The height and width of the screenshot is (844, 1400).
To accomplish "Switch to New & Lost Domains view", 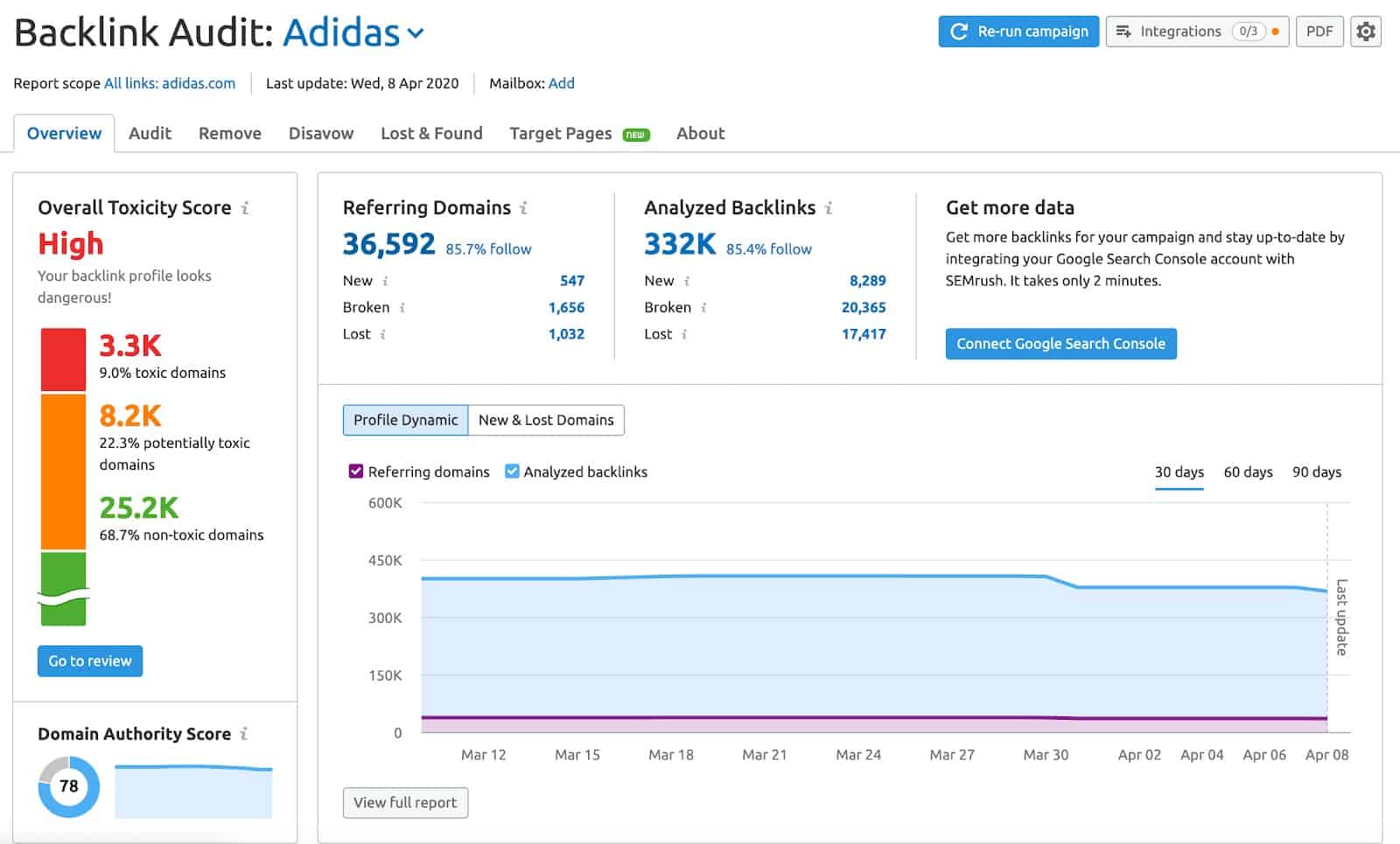I will (x=546, y=420).
